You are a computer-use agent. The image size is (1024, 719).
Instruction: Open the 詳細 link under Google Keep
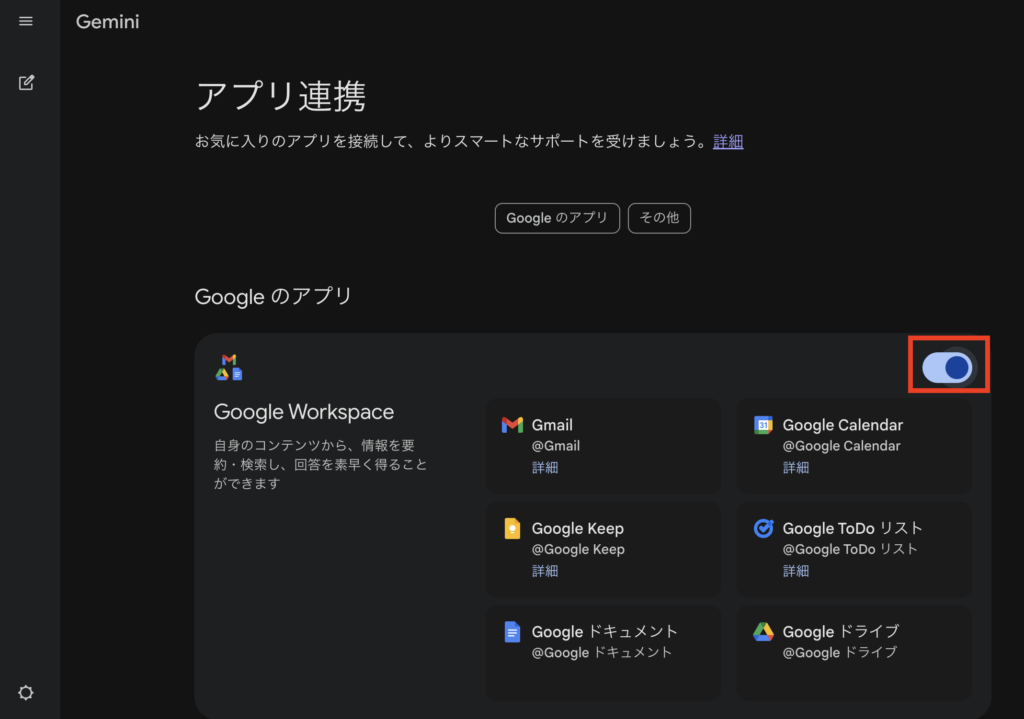[545, 571]
